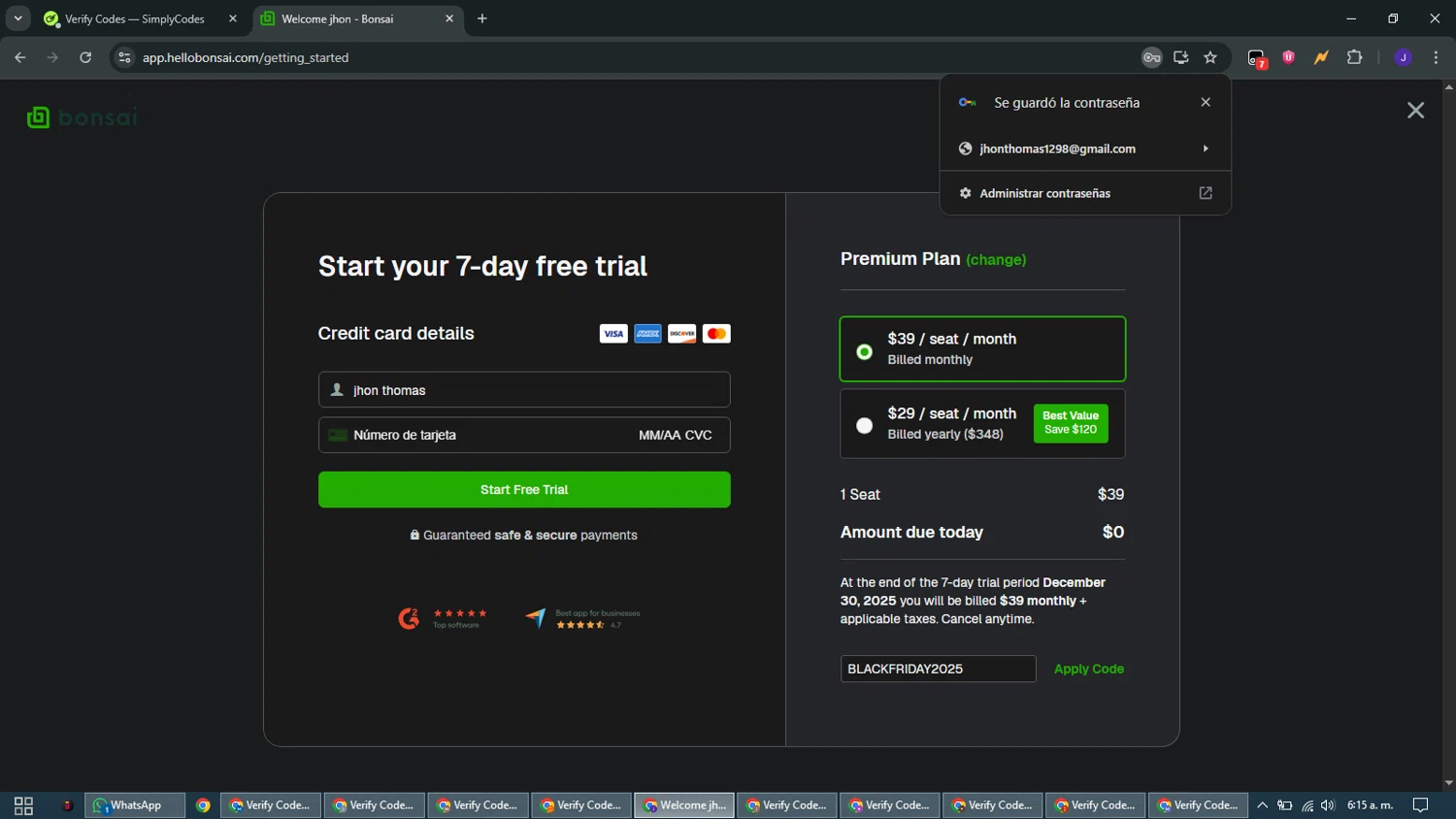
Task: Click the CVC field
Action: pos(699,435)
